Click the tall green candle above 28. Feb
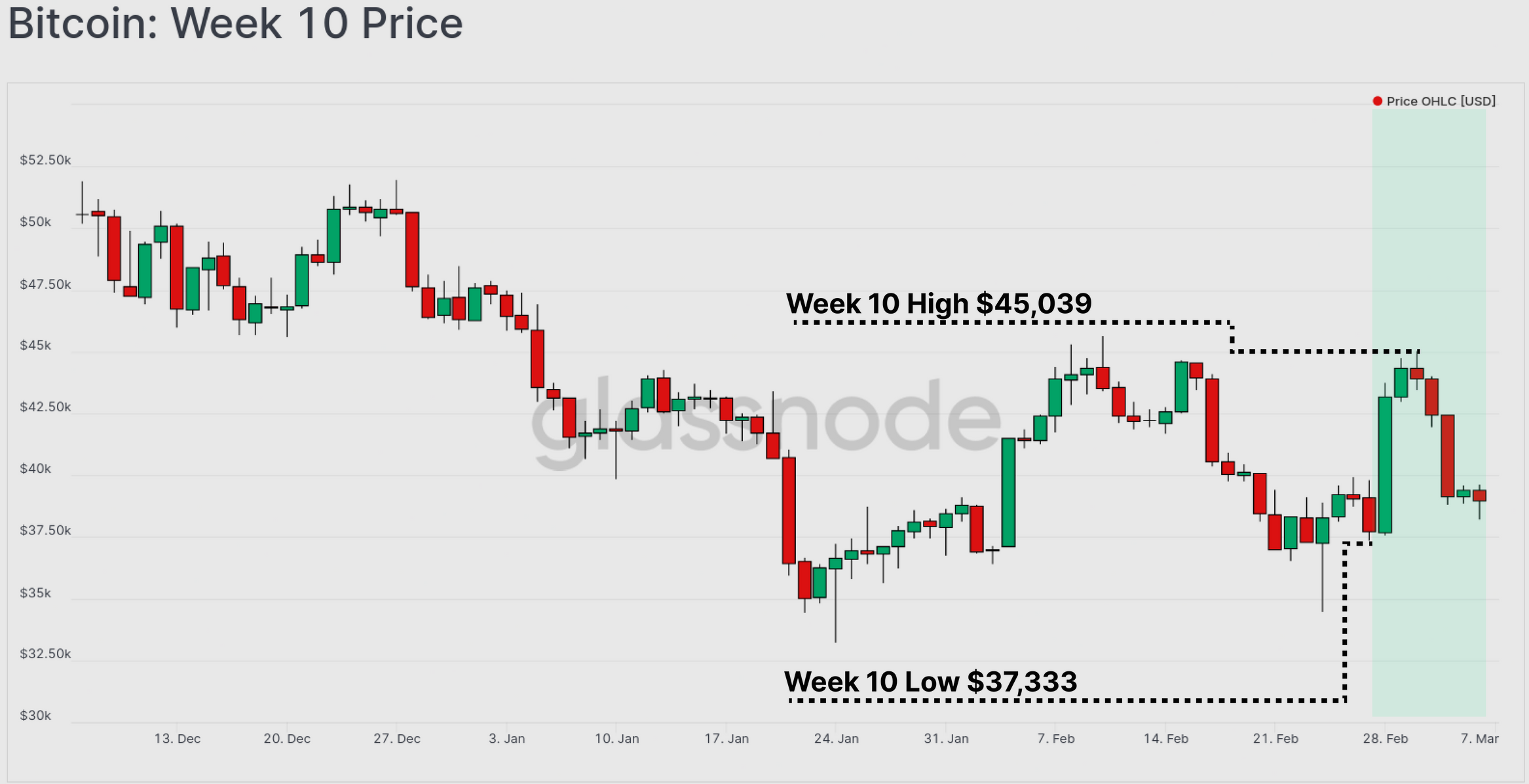 1385,465
